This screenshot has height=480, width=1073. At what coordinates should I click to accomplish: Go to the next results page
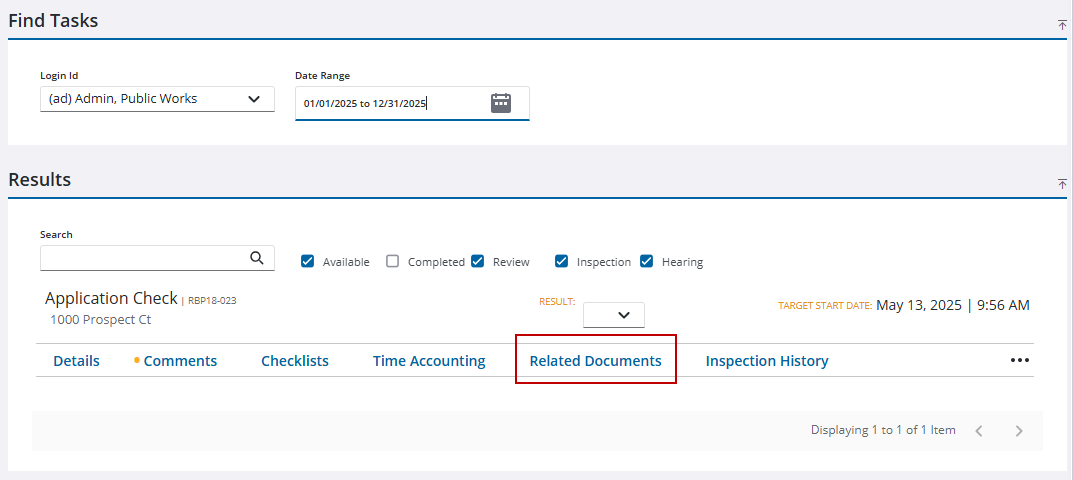tap(1019, 431)
